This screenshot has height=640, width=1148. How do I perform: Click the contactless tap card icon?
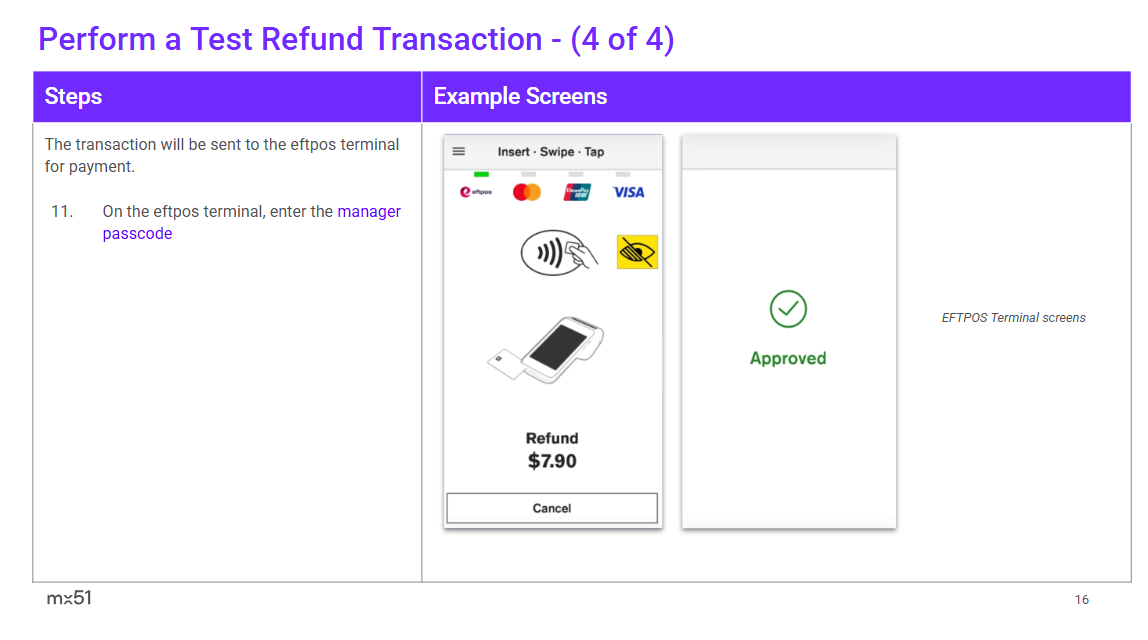point(559,253)
